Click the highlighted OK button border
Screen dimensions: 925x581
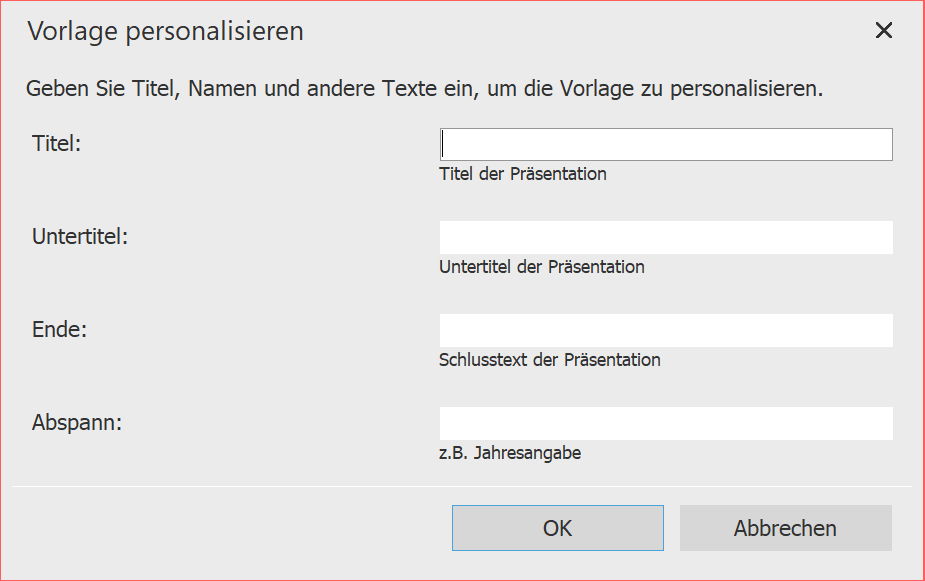[557, 527]
